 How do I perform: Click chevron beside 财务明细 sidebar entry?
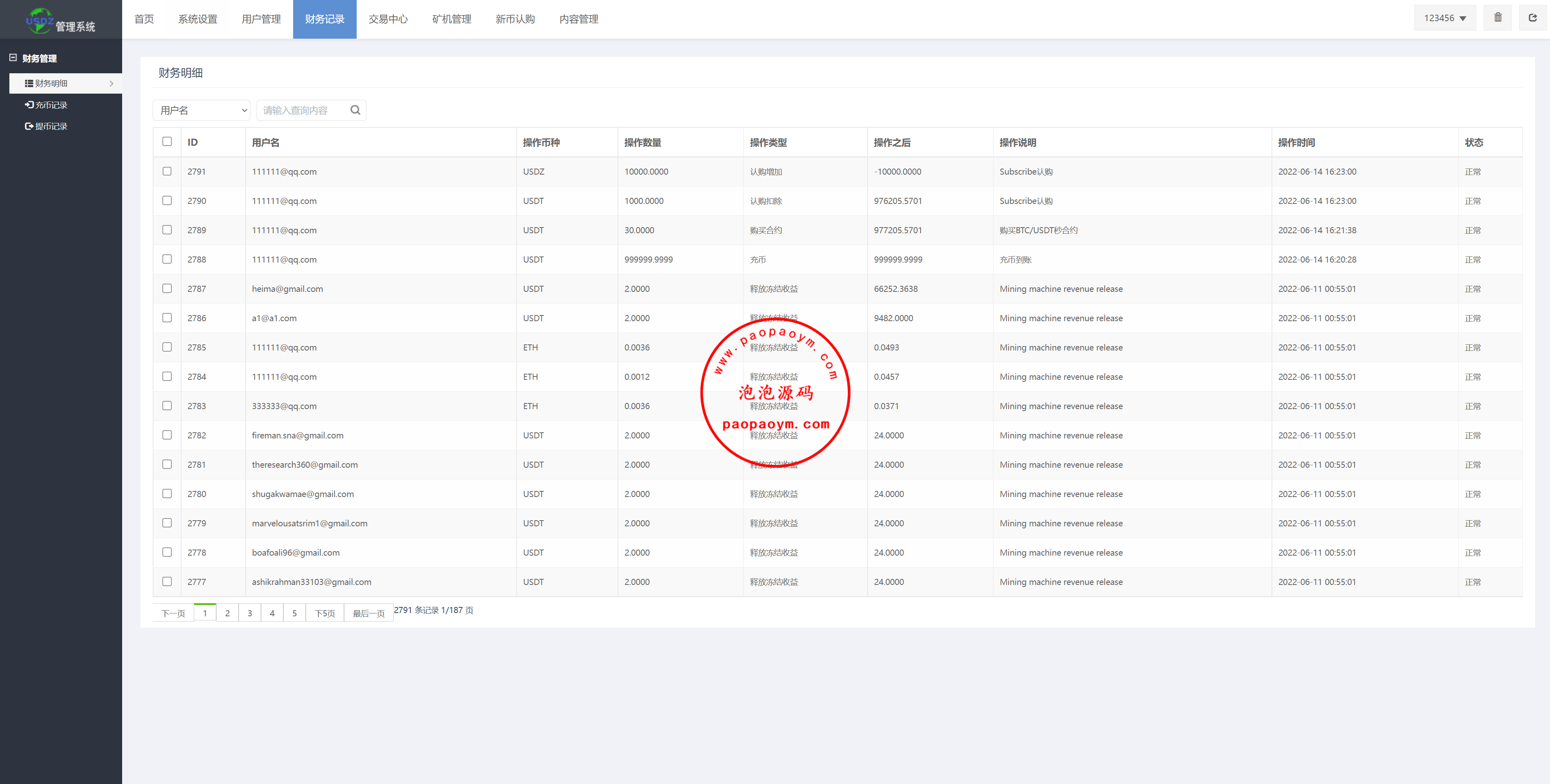tap(111, 83)
